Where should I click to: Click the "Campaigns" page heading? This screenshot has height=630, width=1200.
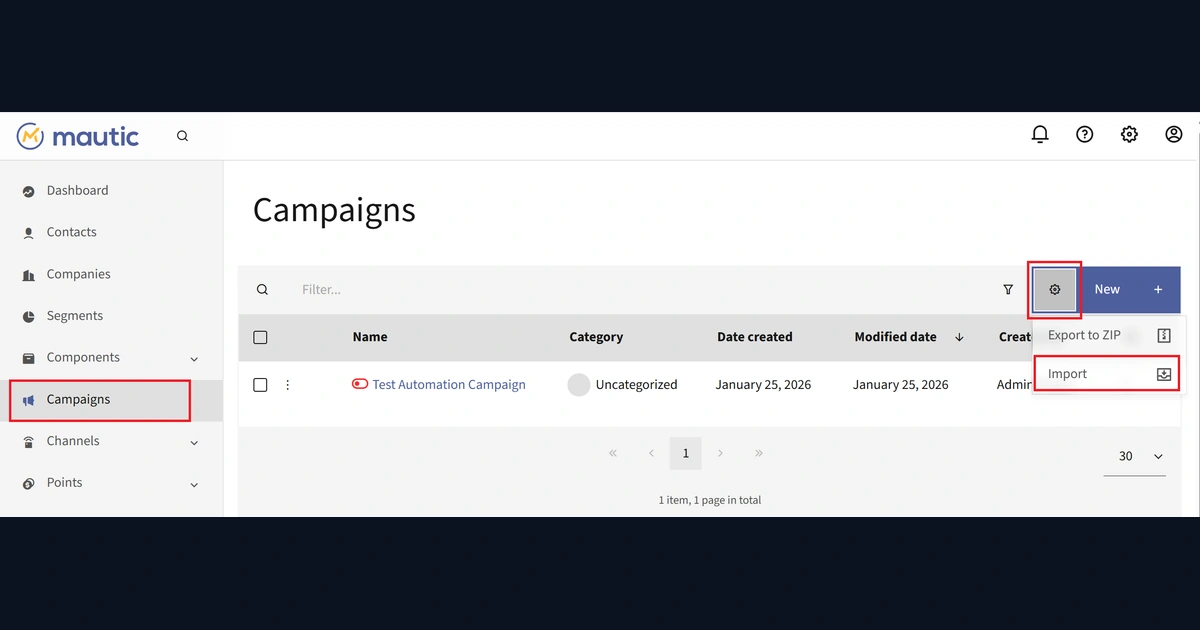point(334,211)
